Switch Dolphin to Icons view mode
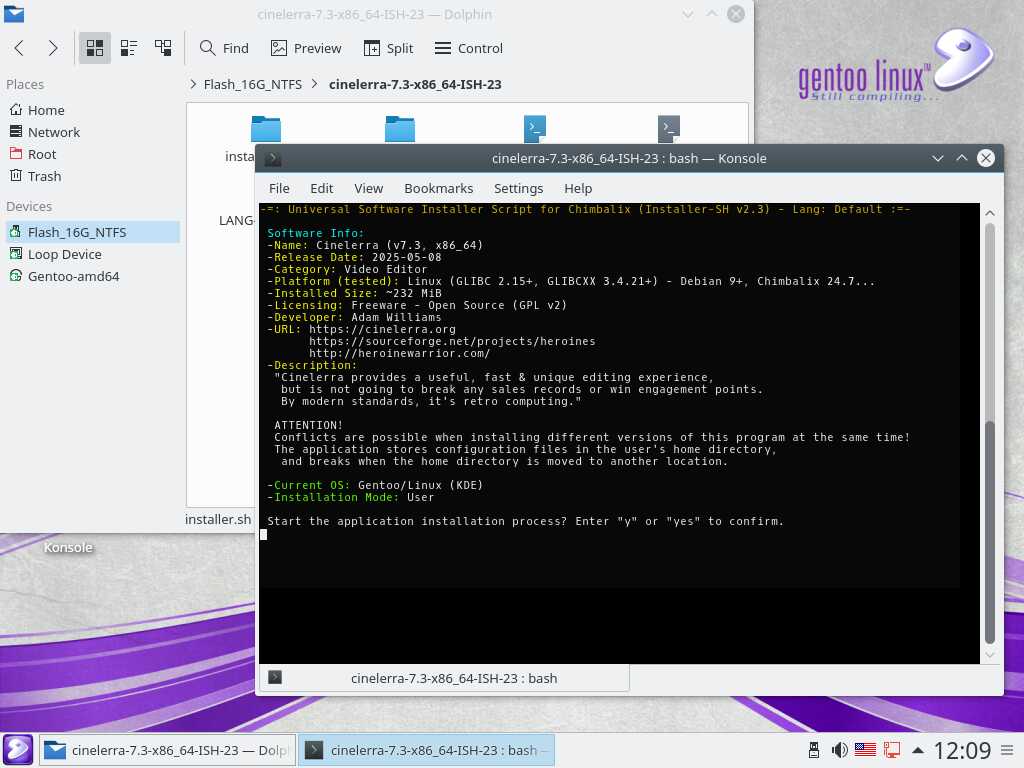Image resolution: width=1024 pixels, height=768 pixels. tap(96, 48)
